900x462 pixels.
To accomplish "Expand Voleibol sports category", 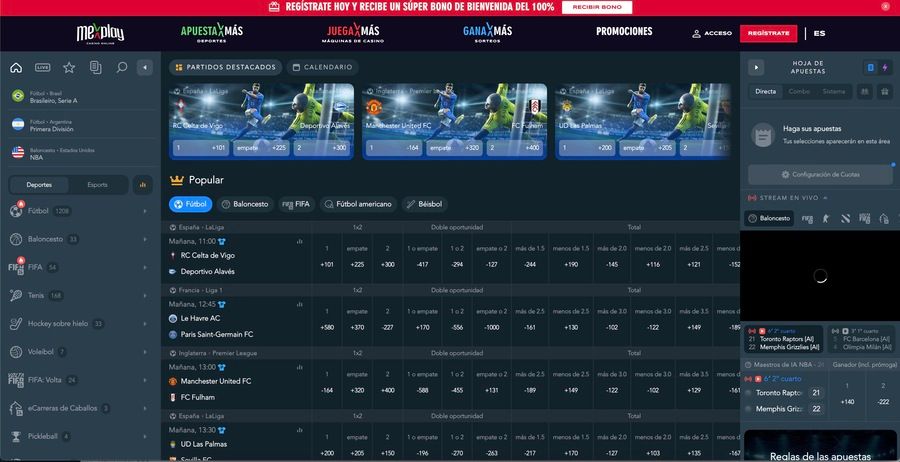I will tap(80, 352).
